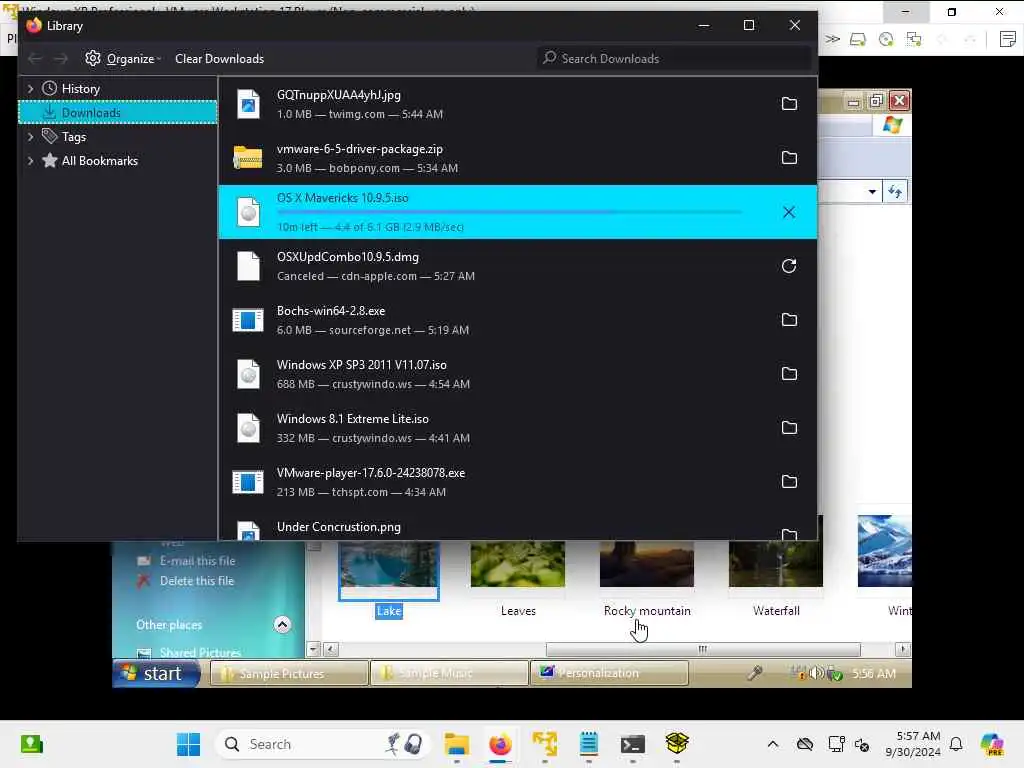Click the VMware-player-17.6.0 exe file icon
The image size is (1024, 768).
coord(248,482)
